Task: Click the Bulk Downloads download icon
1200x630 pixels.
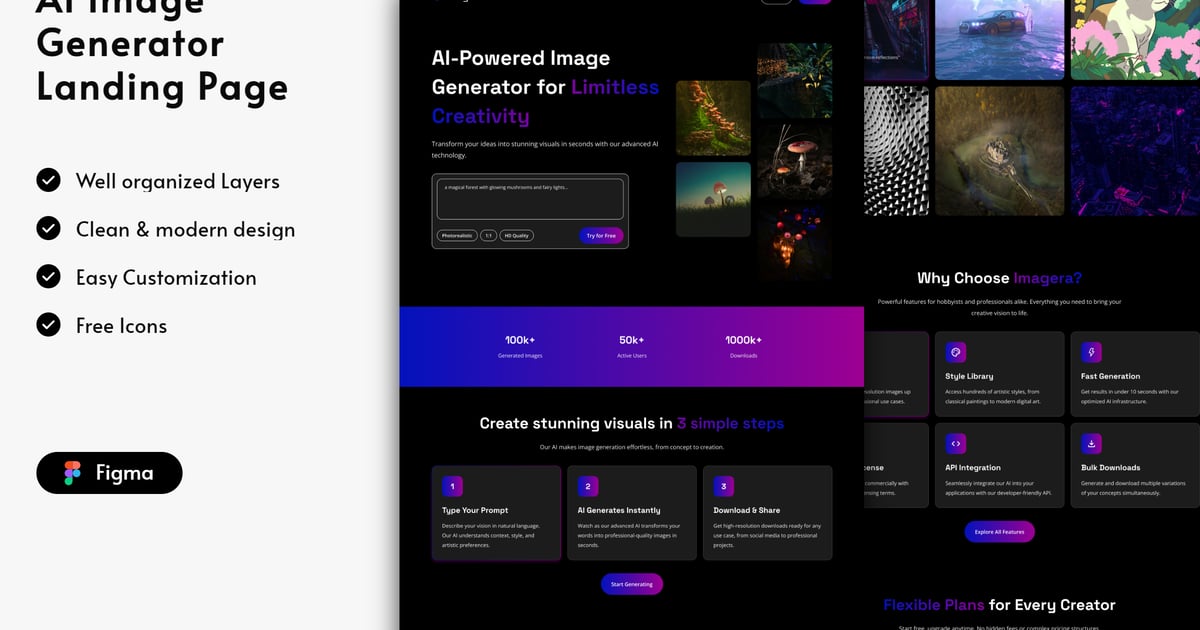Action: (x=1091, y=443)
